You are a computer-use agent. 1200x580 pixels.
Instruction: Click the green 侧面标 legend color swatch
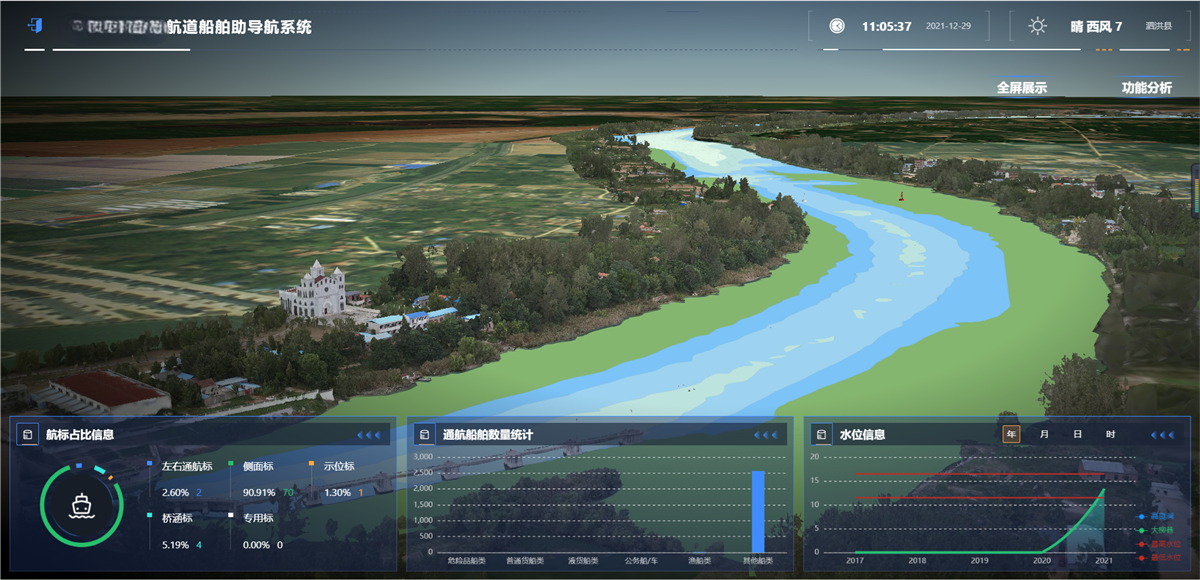(231, 465)
